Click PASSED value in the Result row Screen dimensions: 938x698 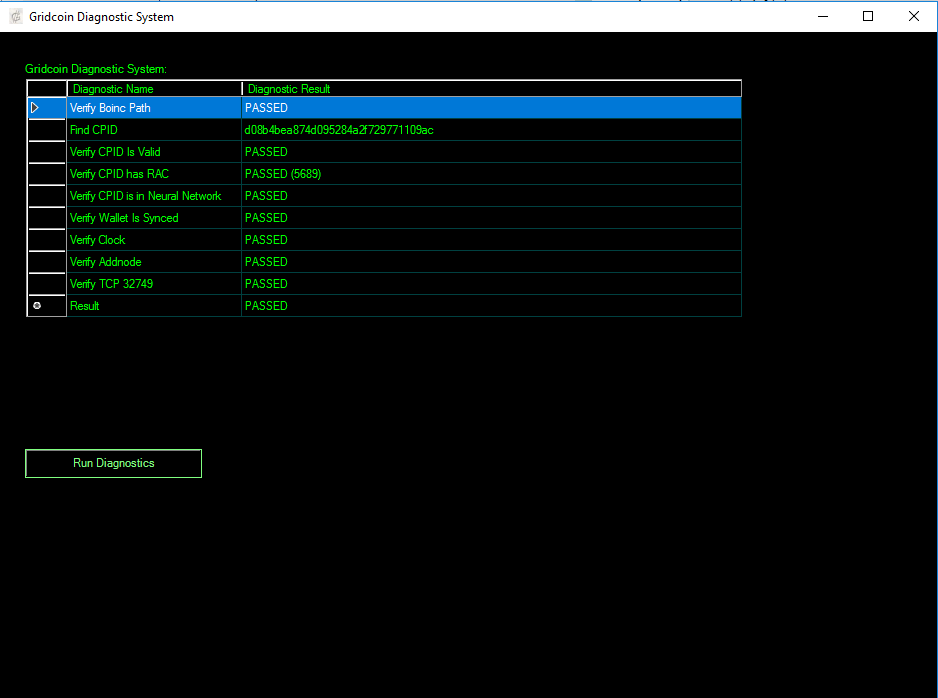491,306
